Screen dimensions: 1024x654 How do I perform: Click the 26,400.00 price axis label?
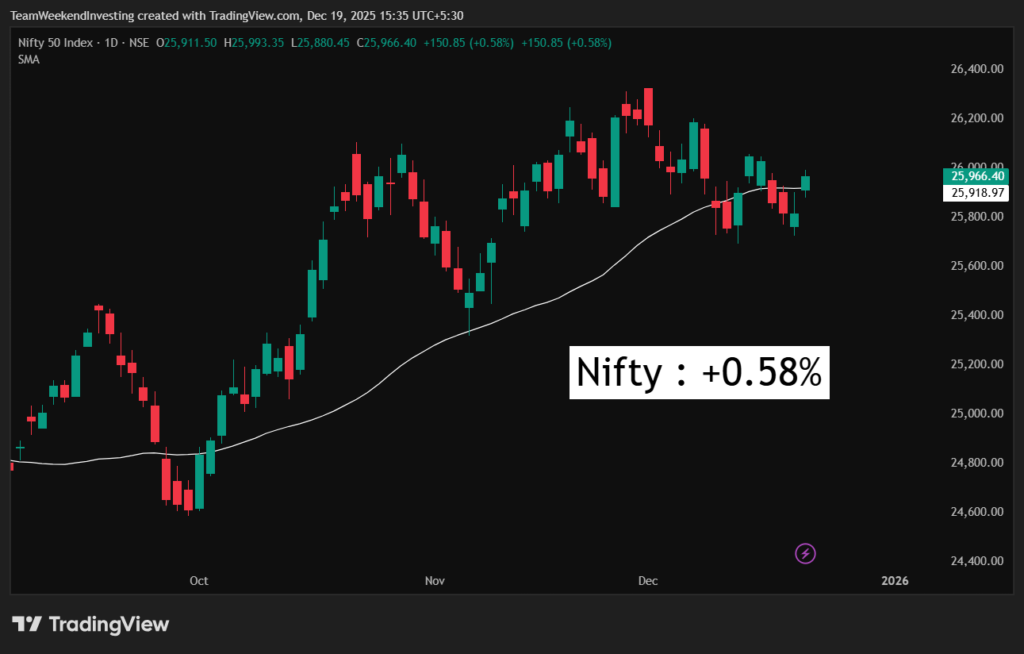pyautogui.click(x=975, y=69)
